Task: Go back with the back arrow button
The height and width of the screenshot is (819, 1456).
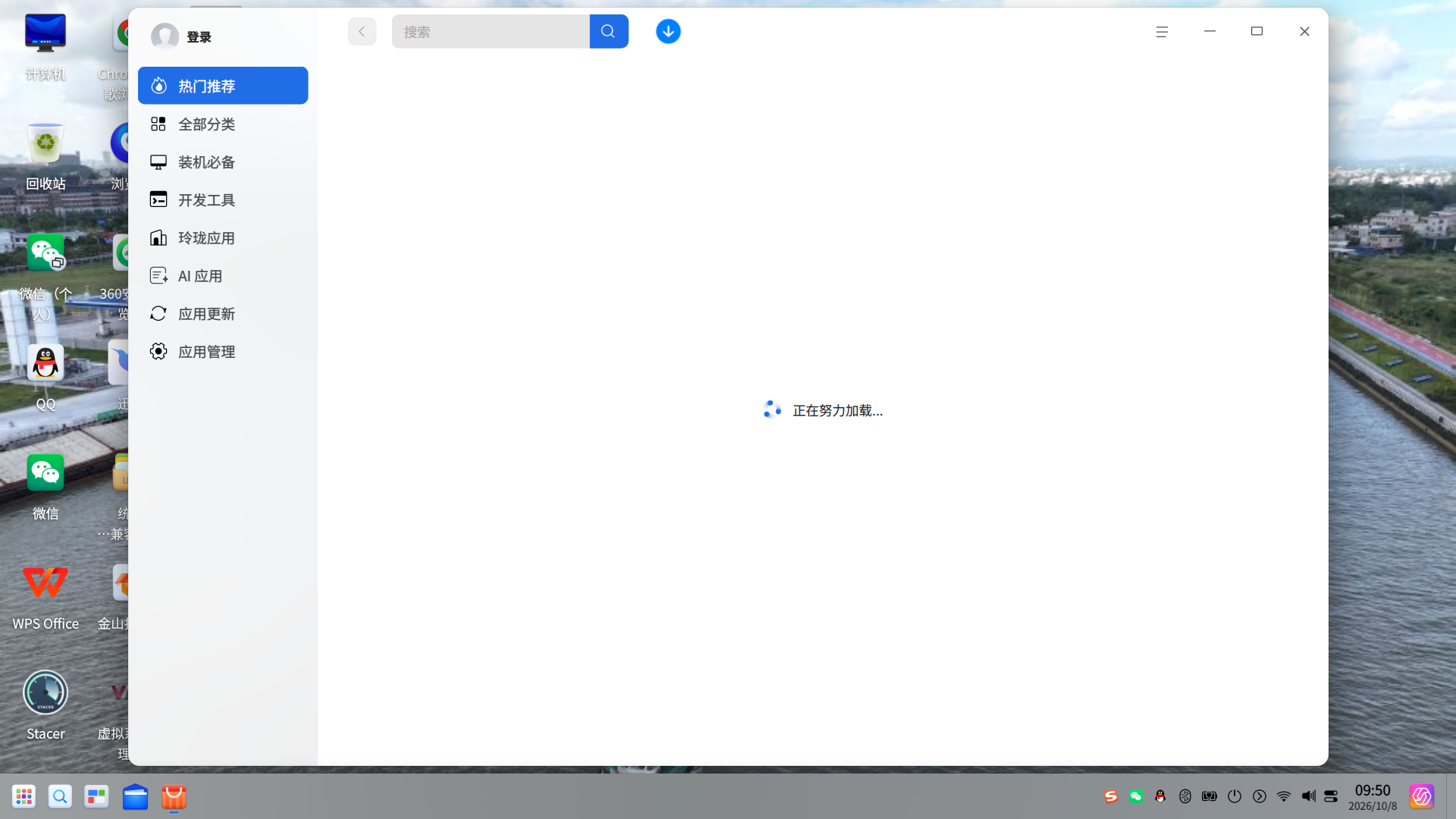Action: pos(362,31)
